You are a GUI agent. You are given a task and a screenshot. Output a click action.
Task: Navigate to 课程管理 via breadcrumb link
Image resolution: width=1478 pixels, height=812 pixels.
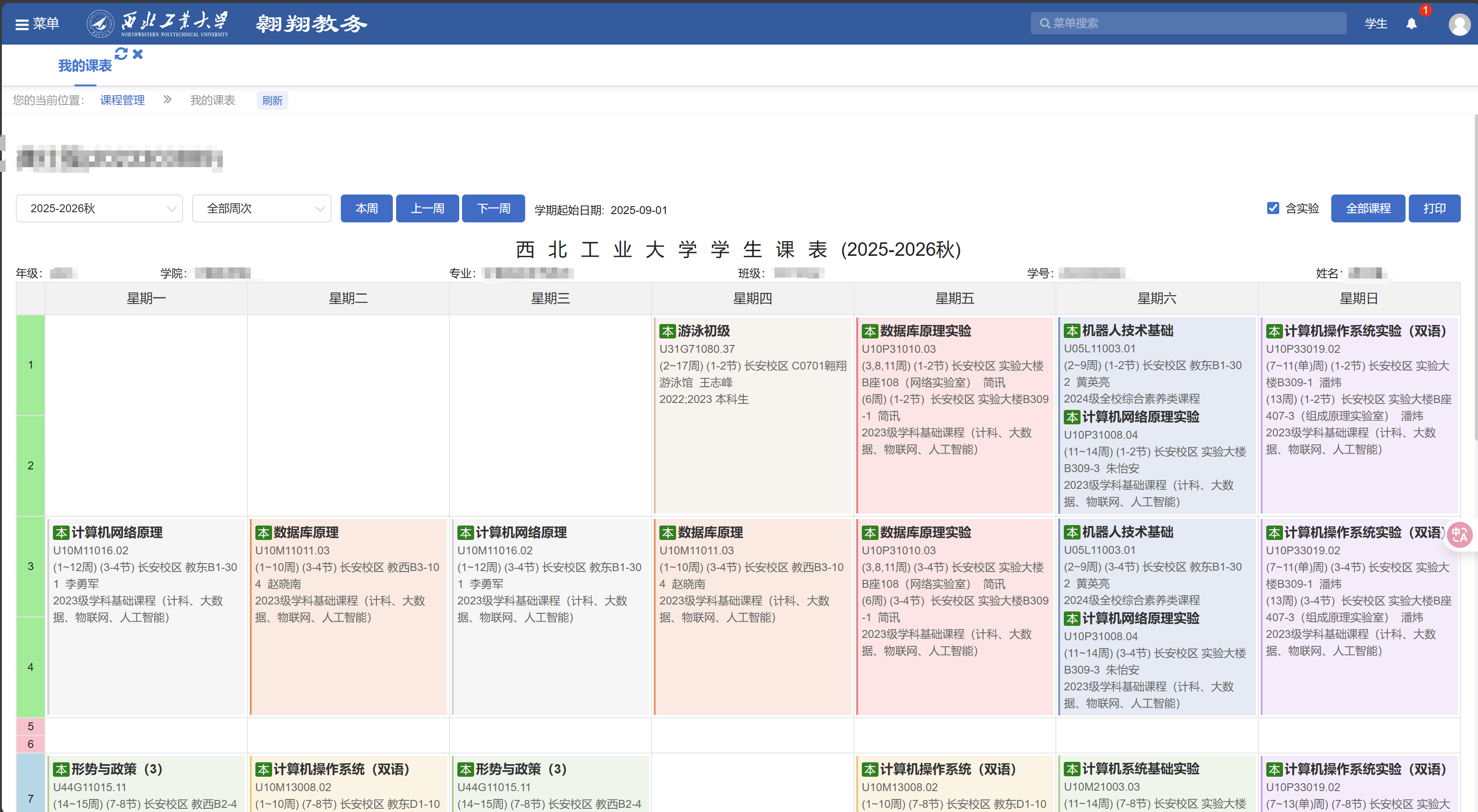(122, 100)
